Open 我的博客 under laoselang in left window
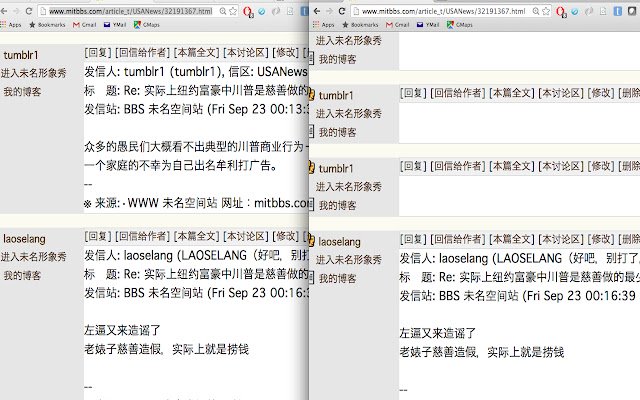Image resolution: width=640 pixels, height=400 pixels. [22, 276]
